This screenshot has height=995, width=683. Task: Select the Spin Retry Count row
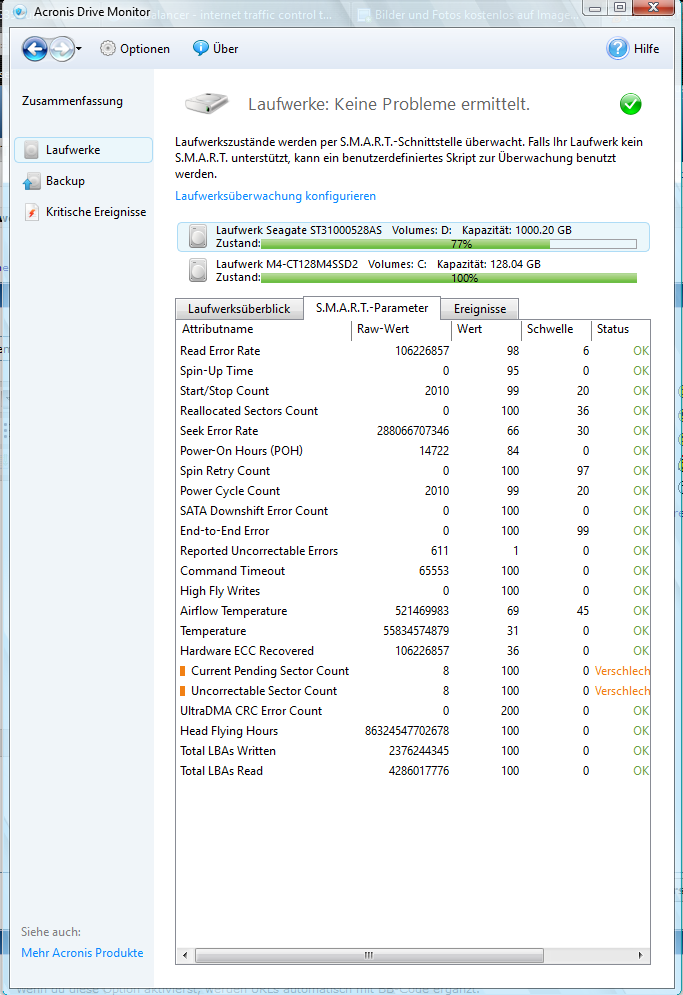(413, 471)
